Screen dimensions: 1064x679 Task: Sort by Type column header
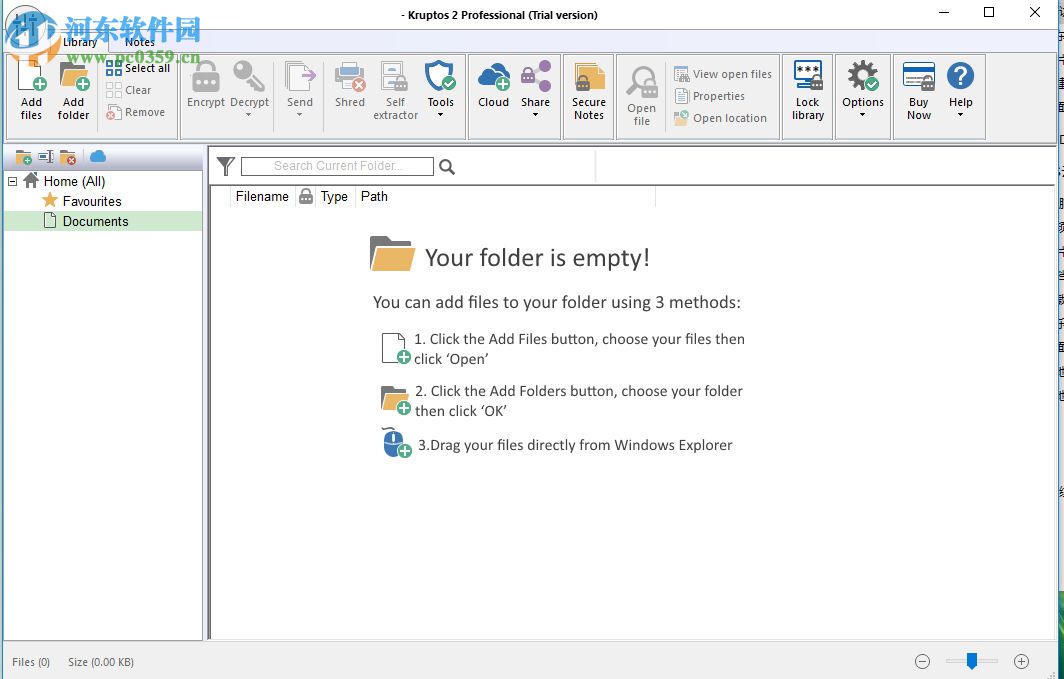coord(335,197)
